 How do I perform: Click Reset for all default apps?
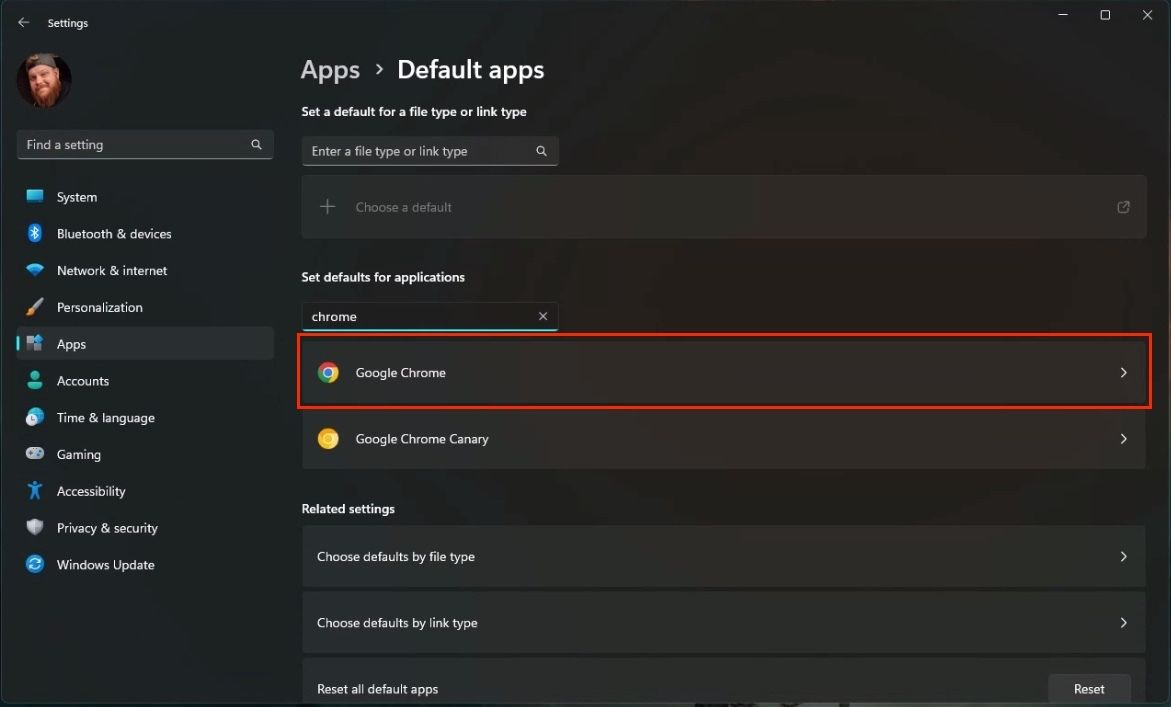point(1089,689)
